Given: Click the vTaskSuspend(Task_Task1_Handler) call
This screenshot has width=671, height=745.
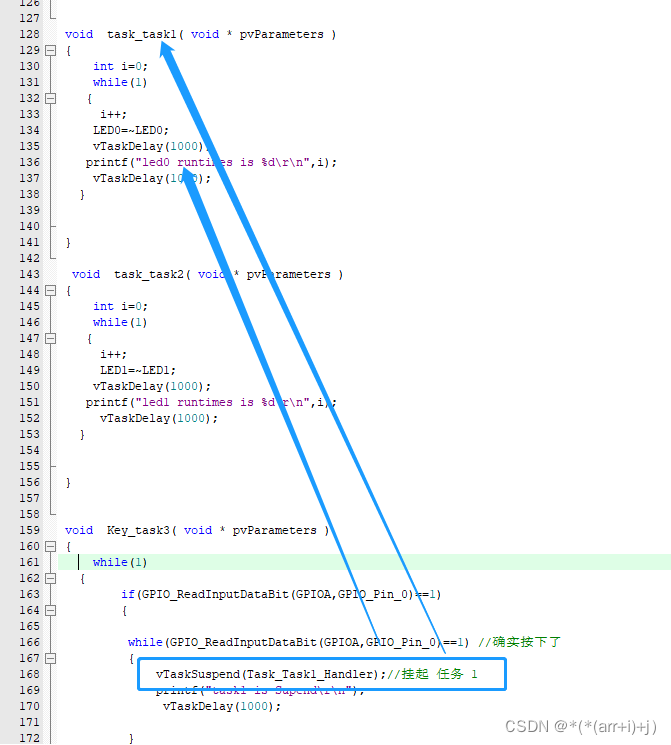Looking at the screenshot, I should [271, 674].
